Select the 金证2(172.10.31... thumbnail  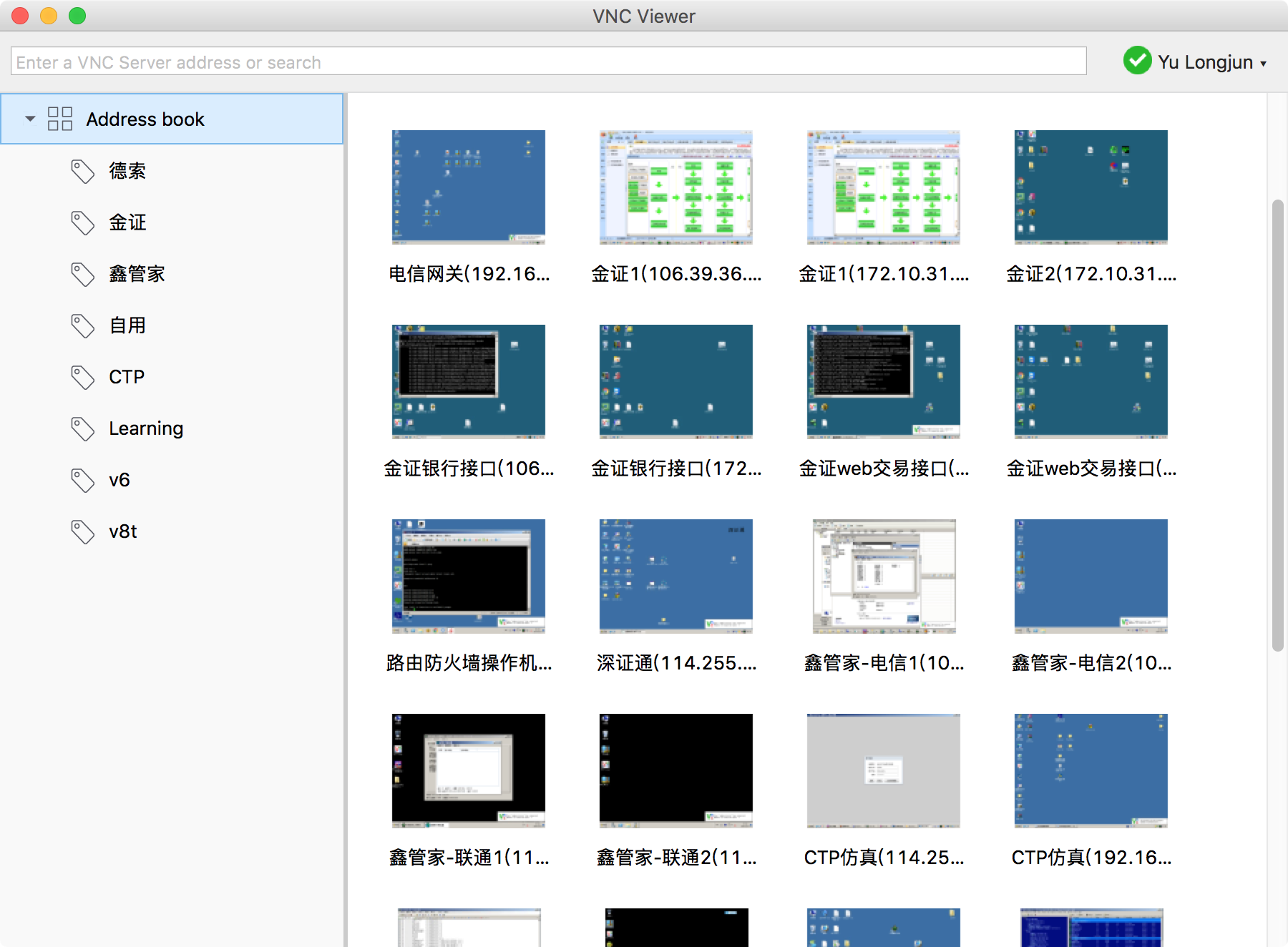1091,187
